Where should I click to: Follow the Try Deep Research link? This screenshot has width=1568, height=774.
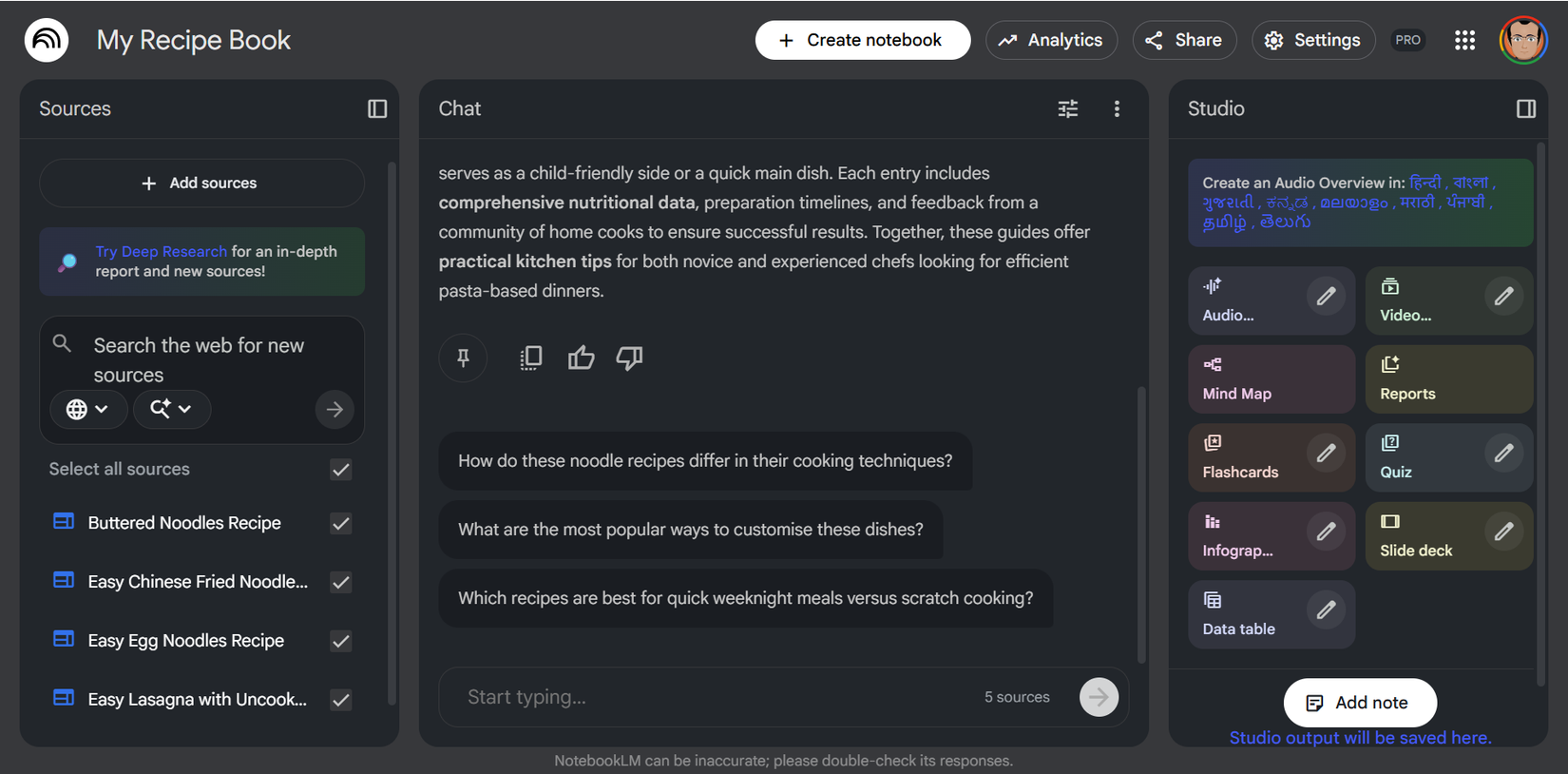click(161, 252)
